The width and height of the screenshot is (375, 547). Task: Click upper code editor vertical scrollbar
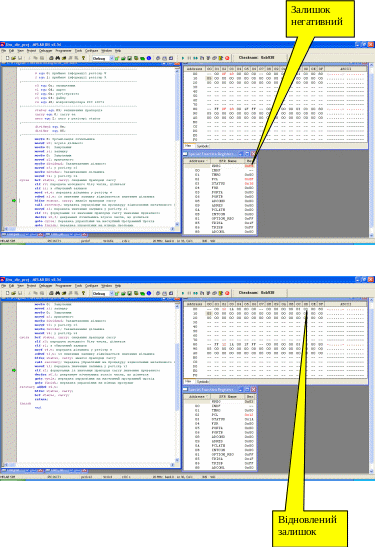tap(178, 147)
